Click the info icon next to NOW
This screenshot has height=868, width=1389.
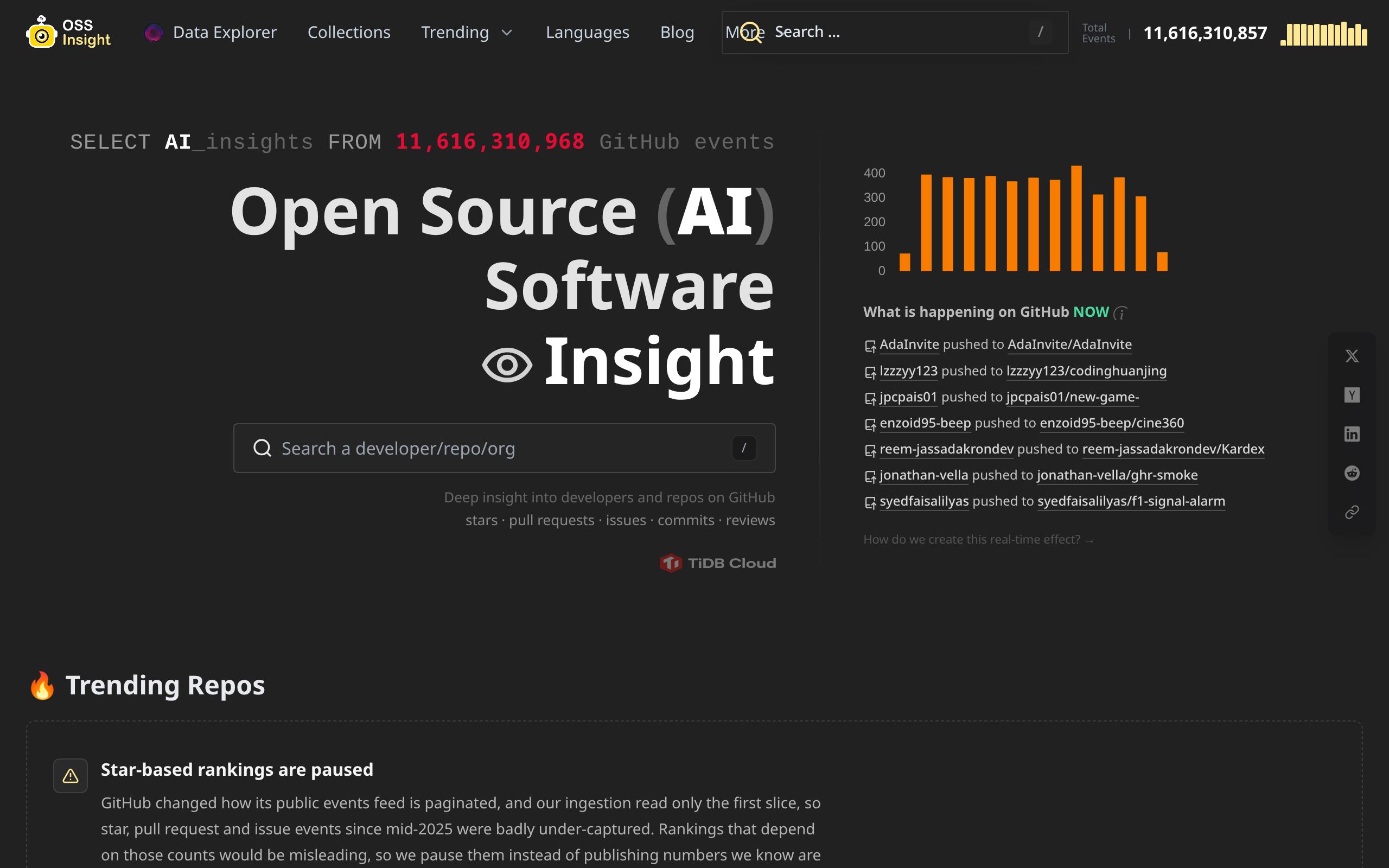[1120, 313]
